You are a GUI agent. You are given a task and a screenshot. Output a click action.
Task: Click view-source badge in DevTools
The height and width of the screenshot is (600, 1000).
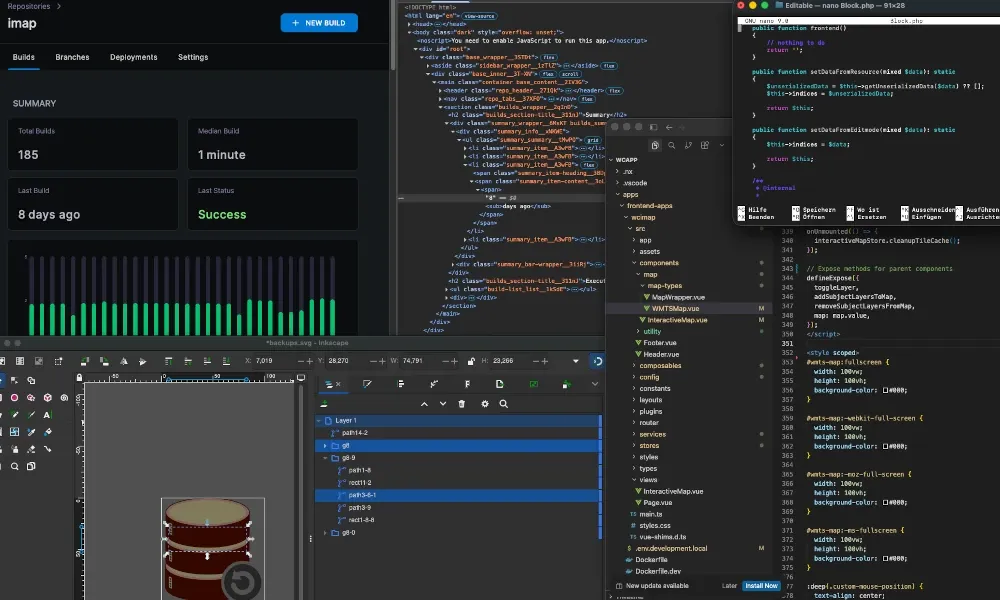coord(480,16)
